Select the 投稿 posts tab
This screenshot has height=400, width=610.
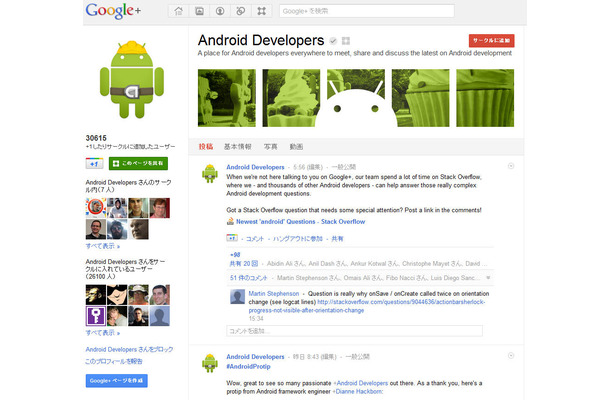[206, 147]
